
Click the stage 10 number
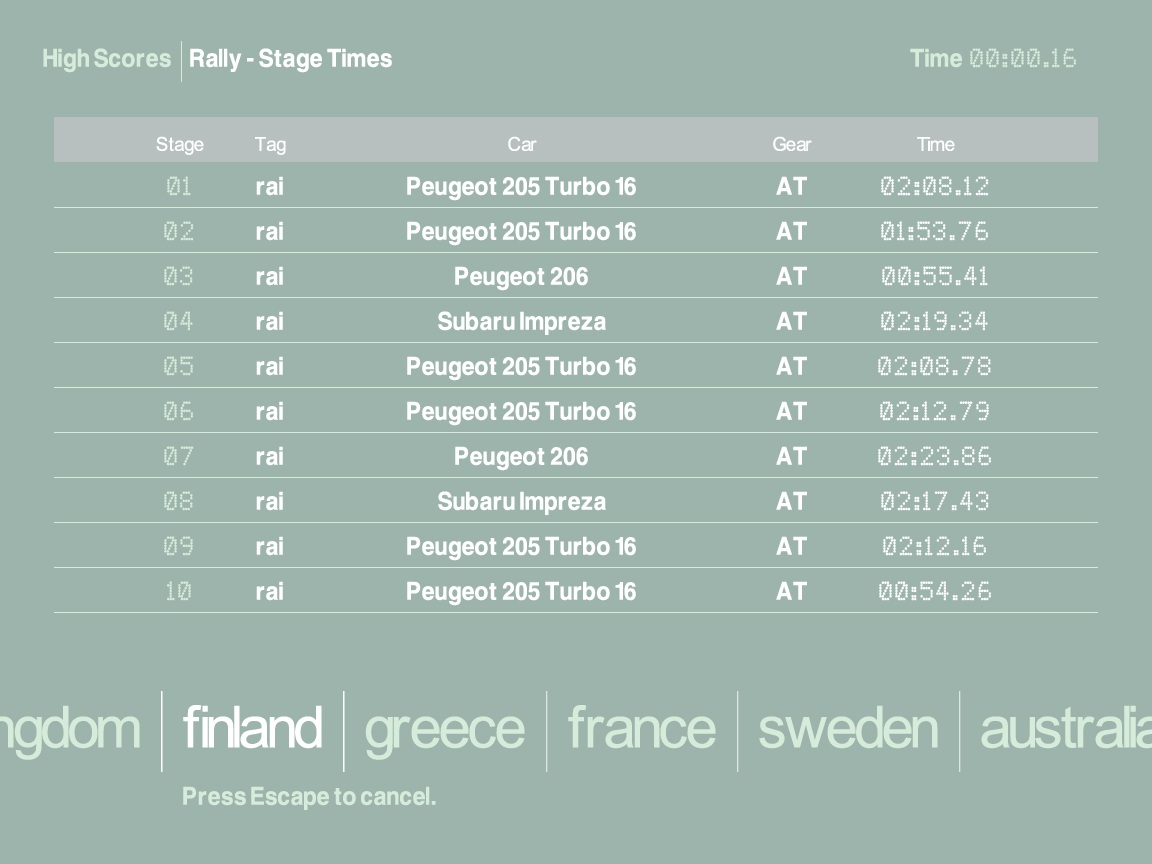[178, 591]
